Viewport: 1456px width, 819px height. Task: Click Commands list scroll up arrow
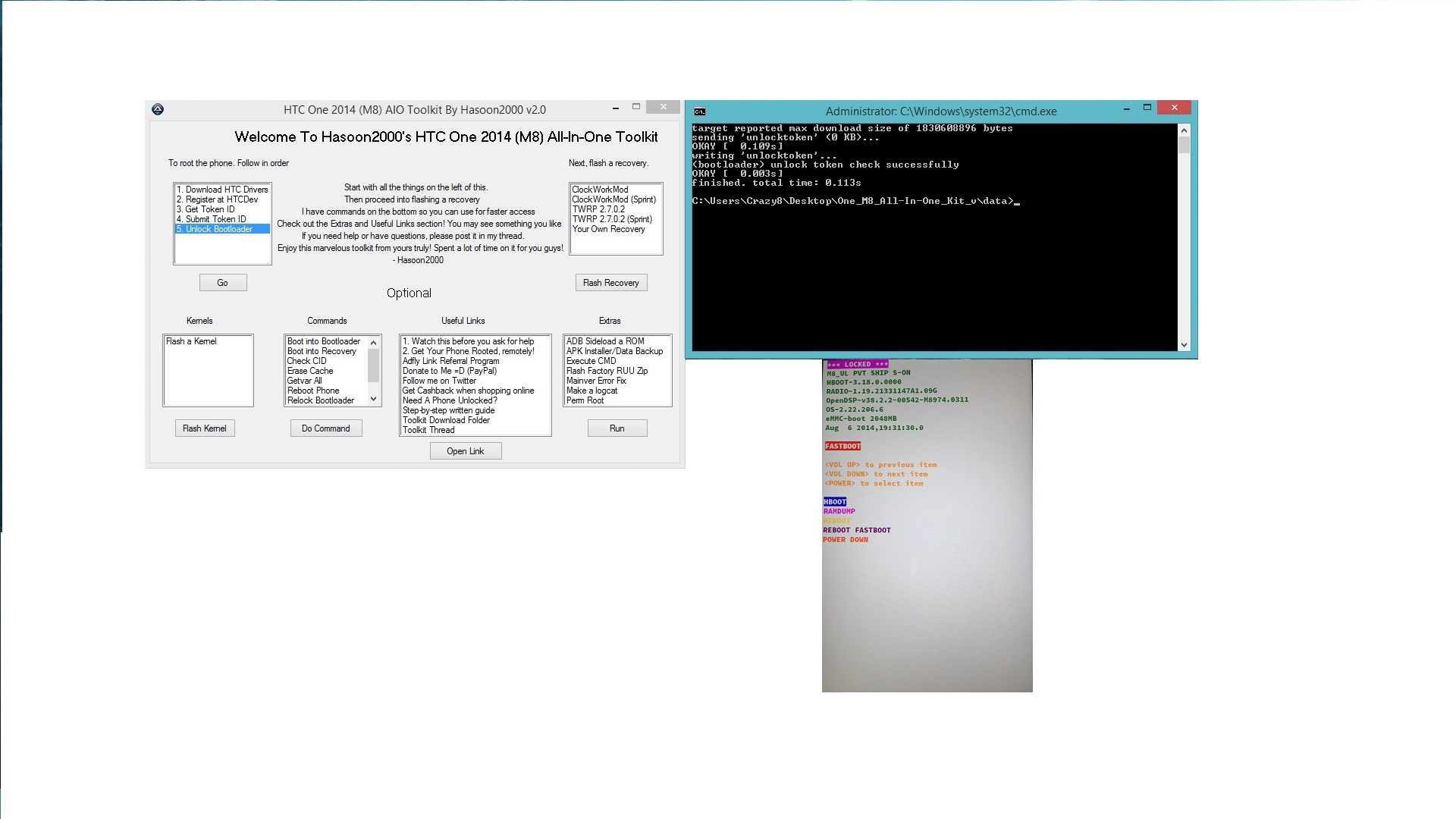click(x=373, y=343)
